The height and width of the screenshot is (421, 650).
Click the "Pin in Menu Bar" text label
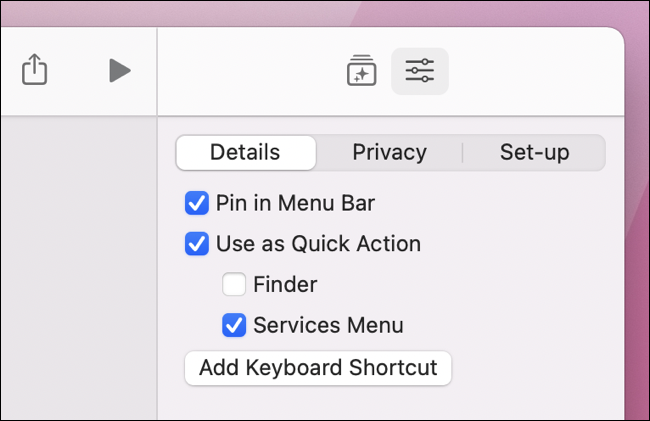pyautogui.click(x=295, y=204)
